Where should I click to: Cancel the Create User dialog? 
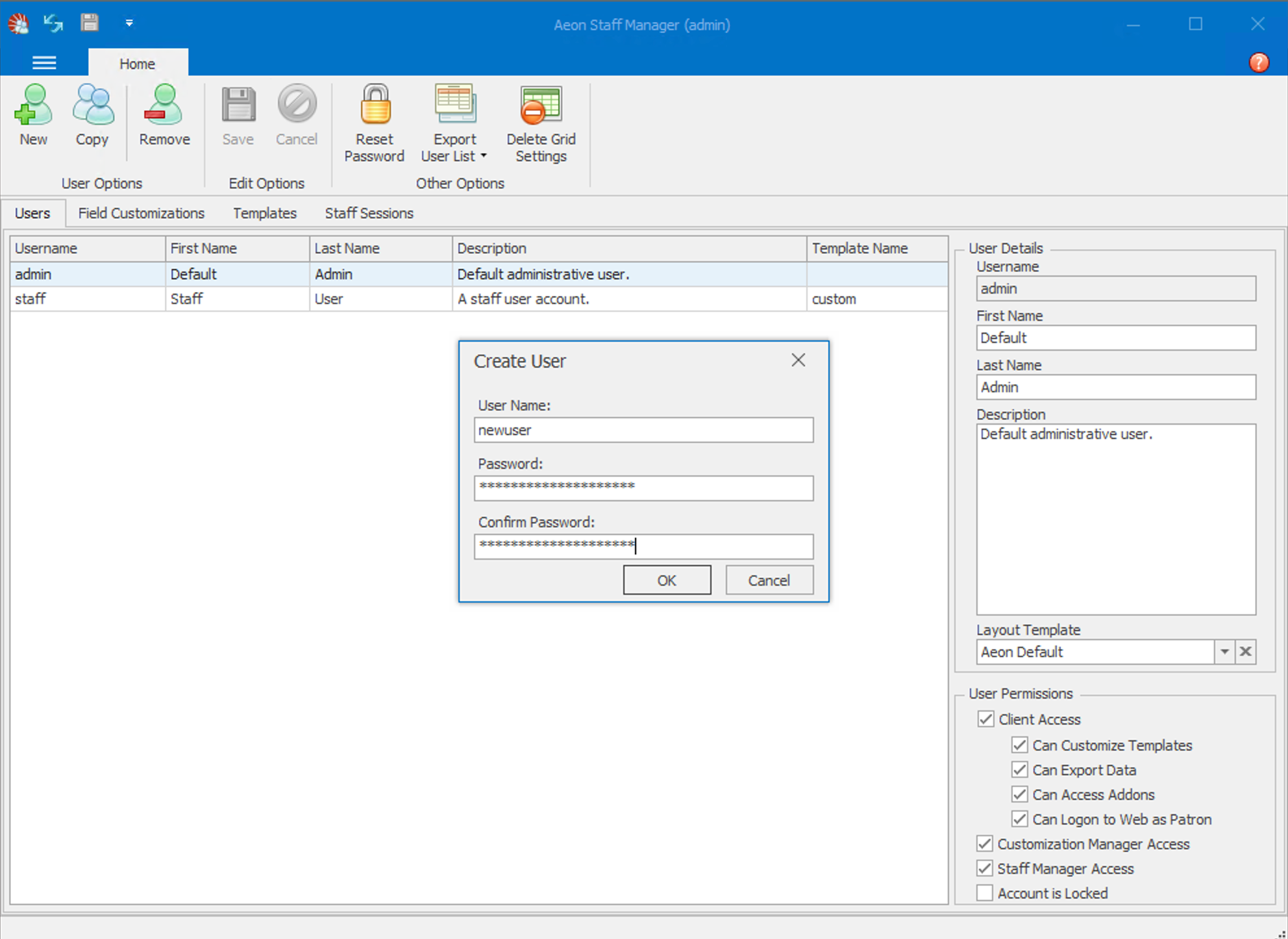pyautogui.click(x=769, y=579)
